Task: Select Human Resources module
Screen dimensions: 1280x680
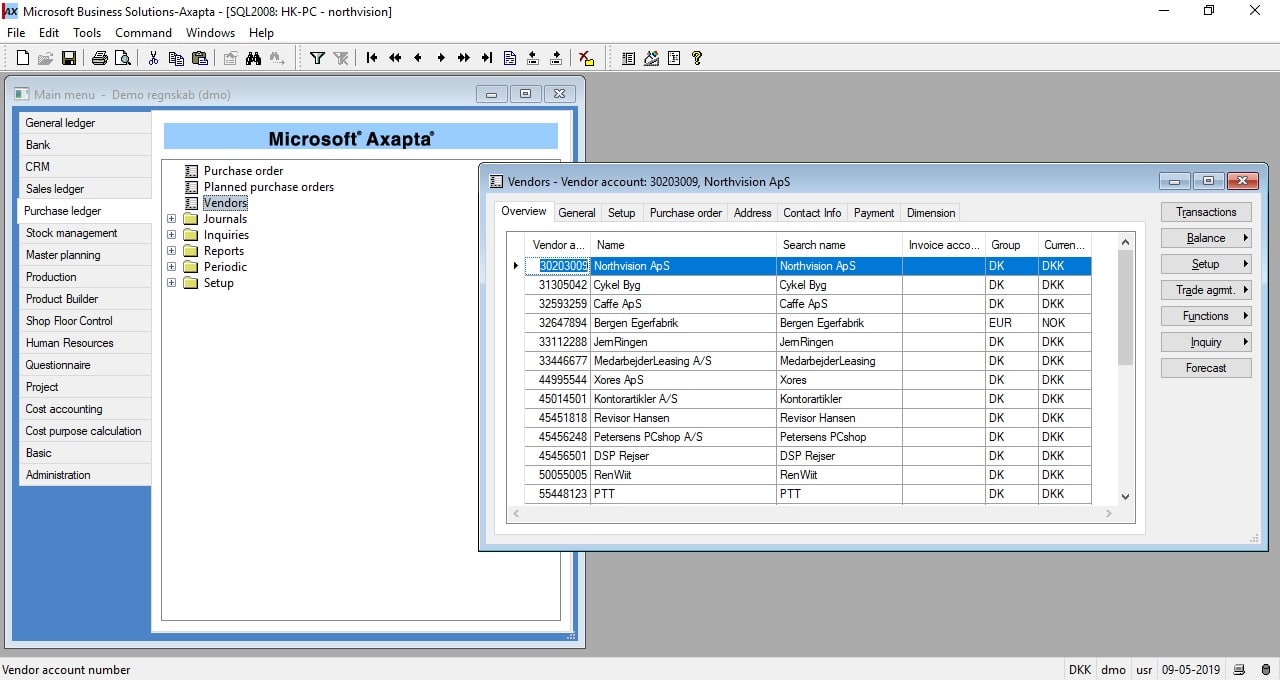Action: (x=84, y=343)
